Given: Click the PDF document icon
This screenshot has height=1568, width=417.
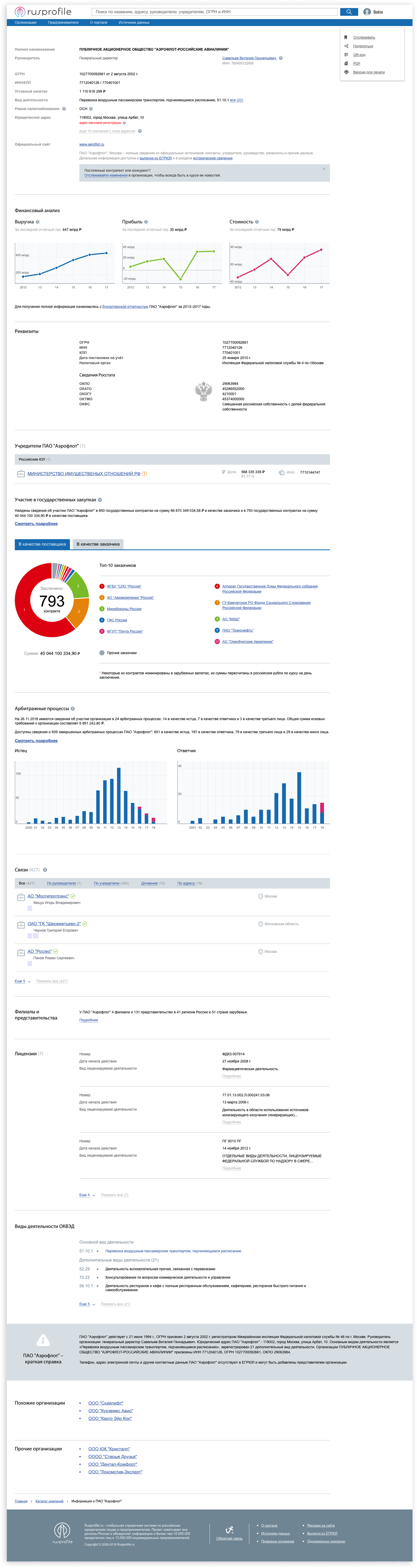Looking at the screenshot, I should pos(346,63).
